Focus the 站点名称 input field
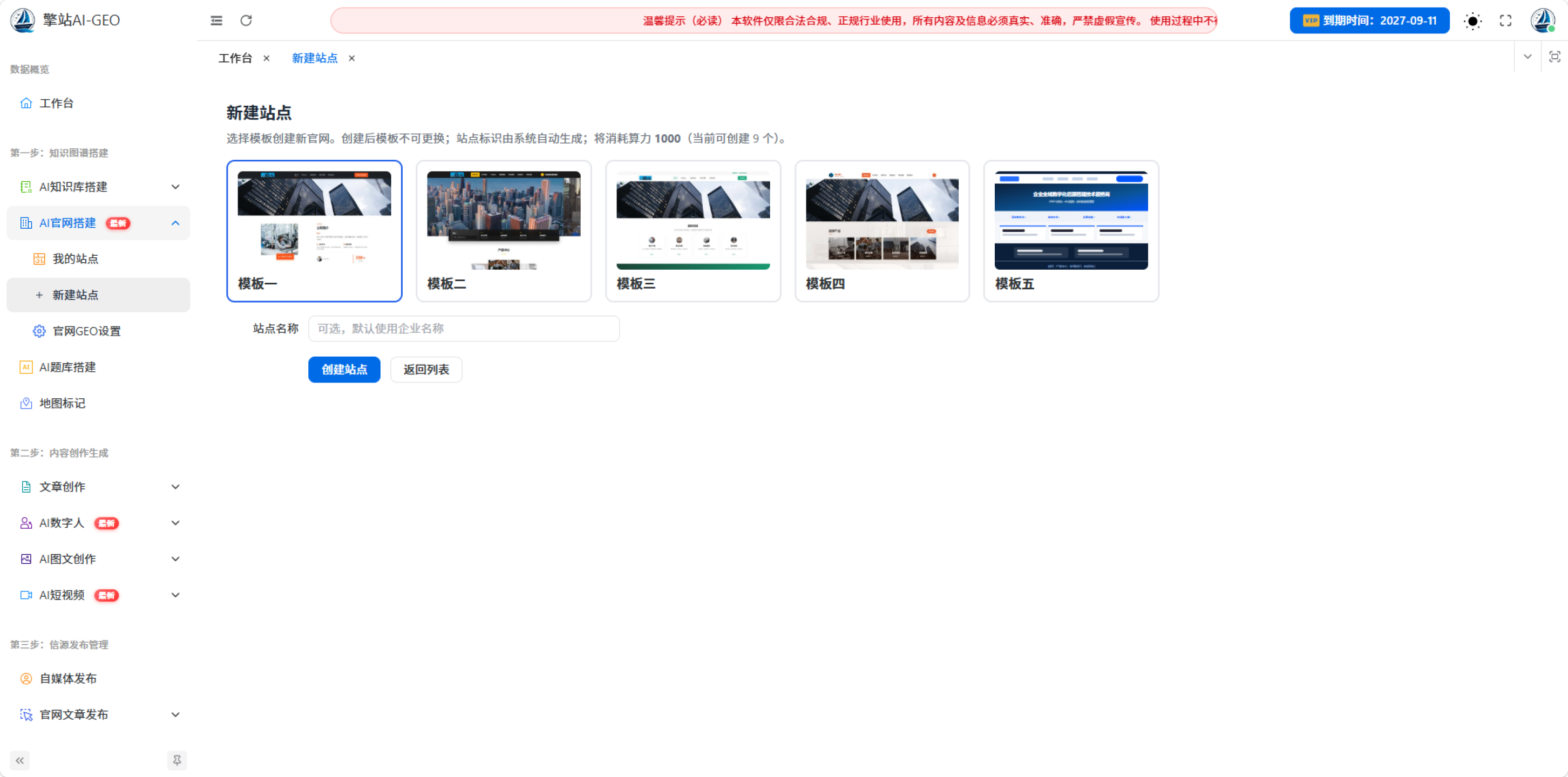The image size is (1568, 777). click(x=464, y=329)
